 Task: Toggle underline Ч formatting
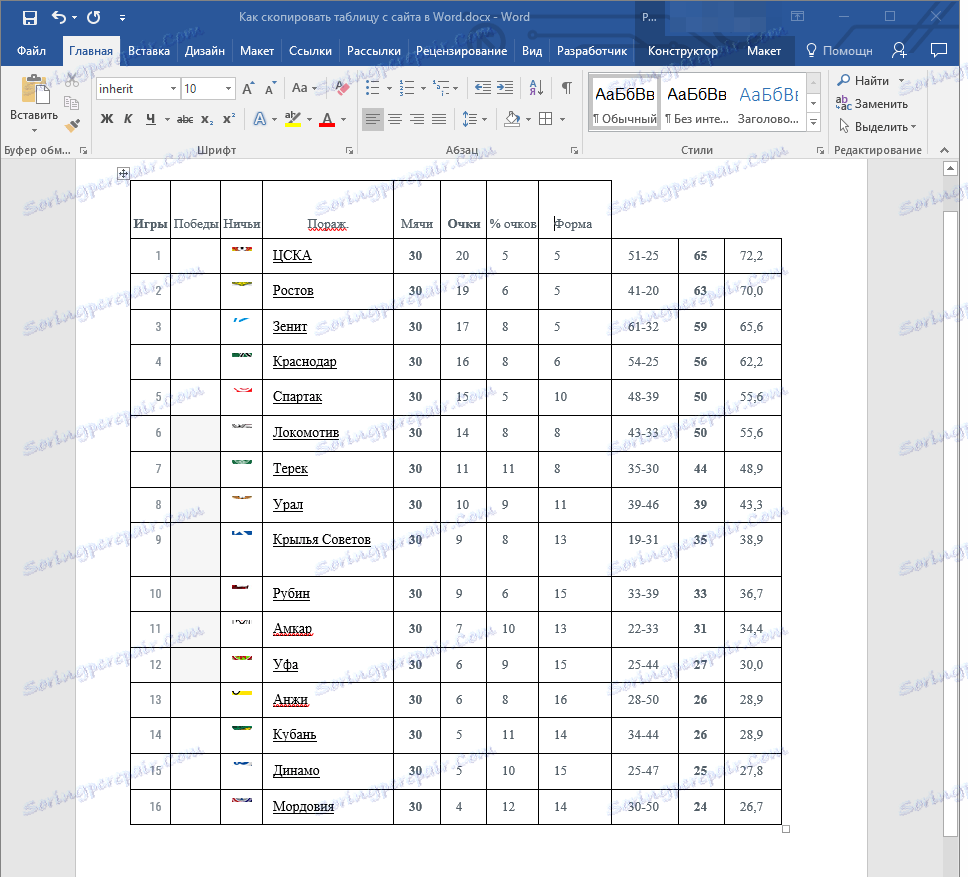click(150, 119)
